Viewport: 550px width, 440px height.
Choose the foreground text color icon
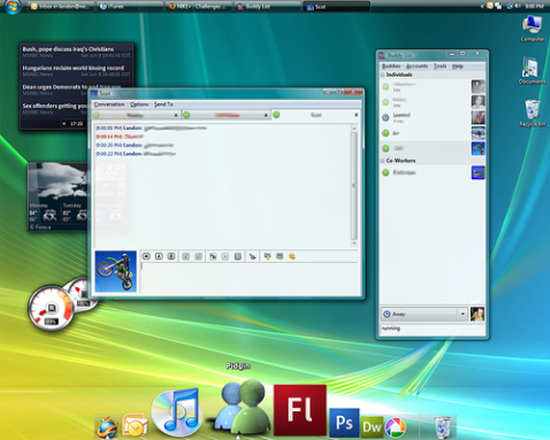click(225, 256)
